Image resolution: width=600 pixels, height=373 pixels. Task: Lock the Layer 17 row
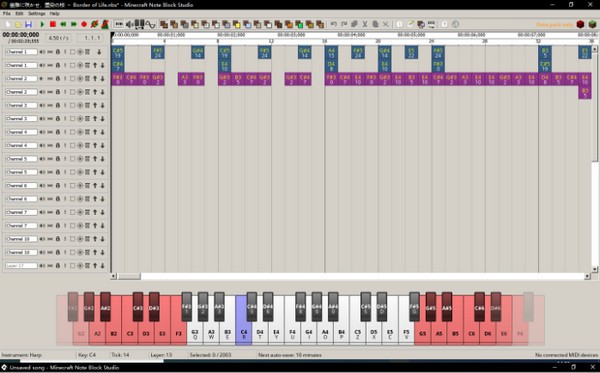click(x=58, y=265)
